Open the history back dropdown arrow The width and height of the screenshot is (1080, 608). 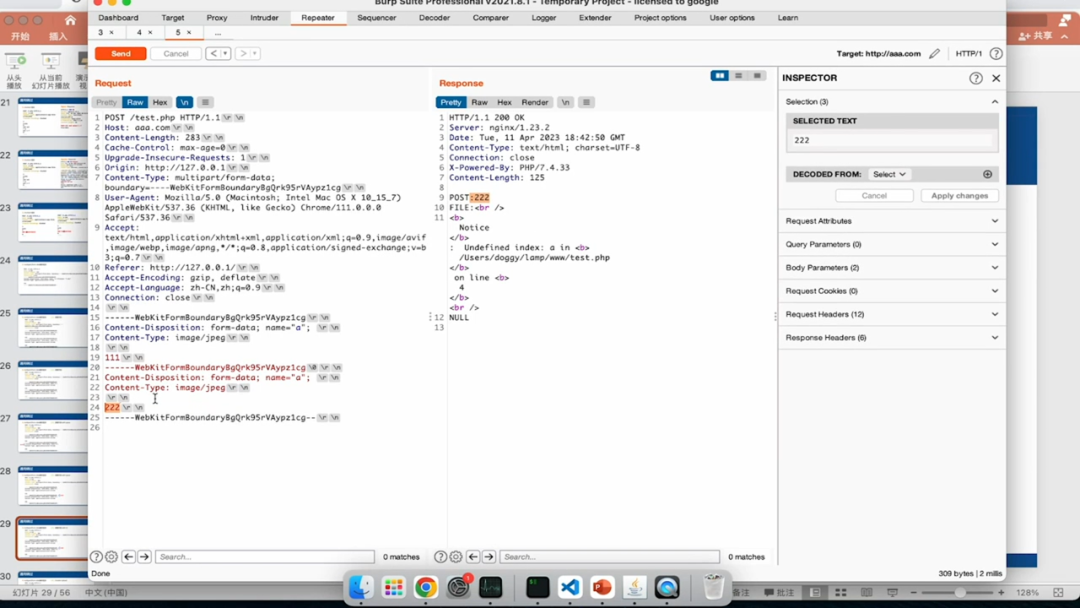[225, 54]
